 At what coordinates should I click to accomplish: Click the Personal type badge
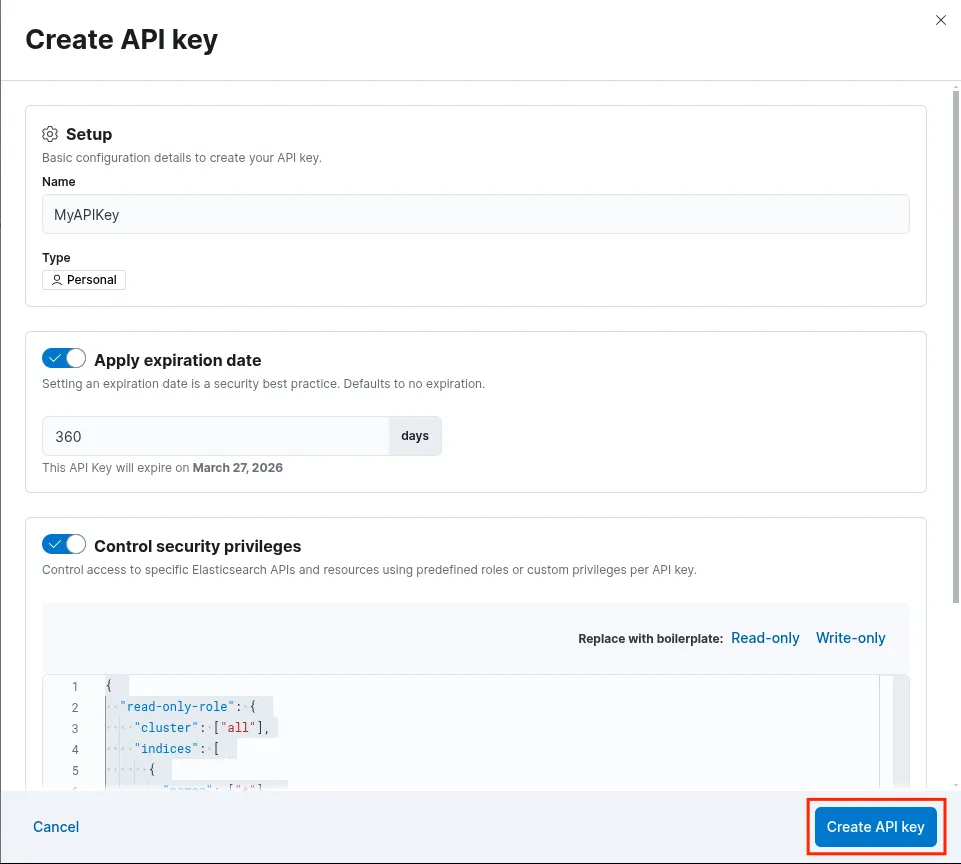(x=84, y=280)
